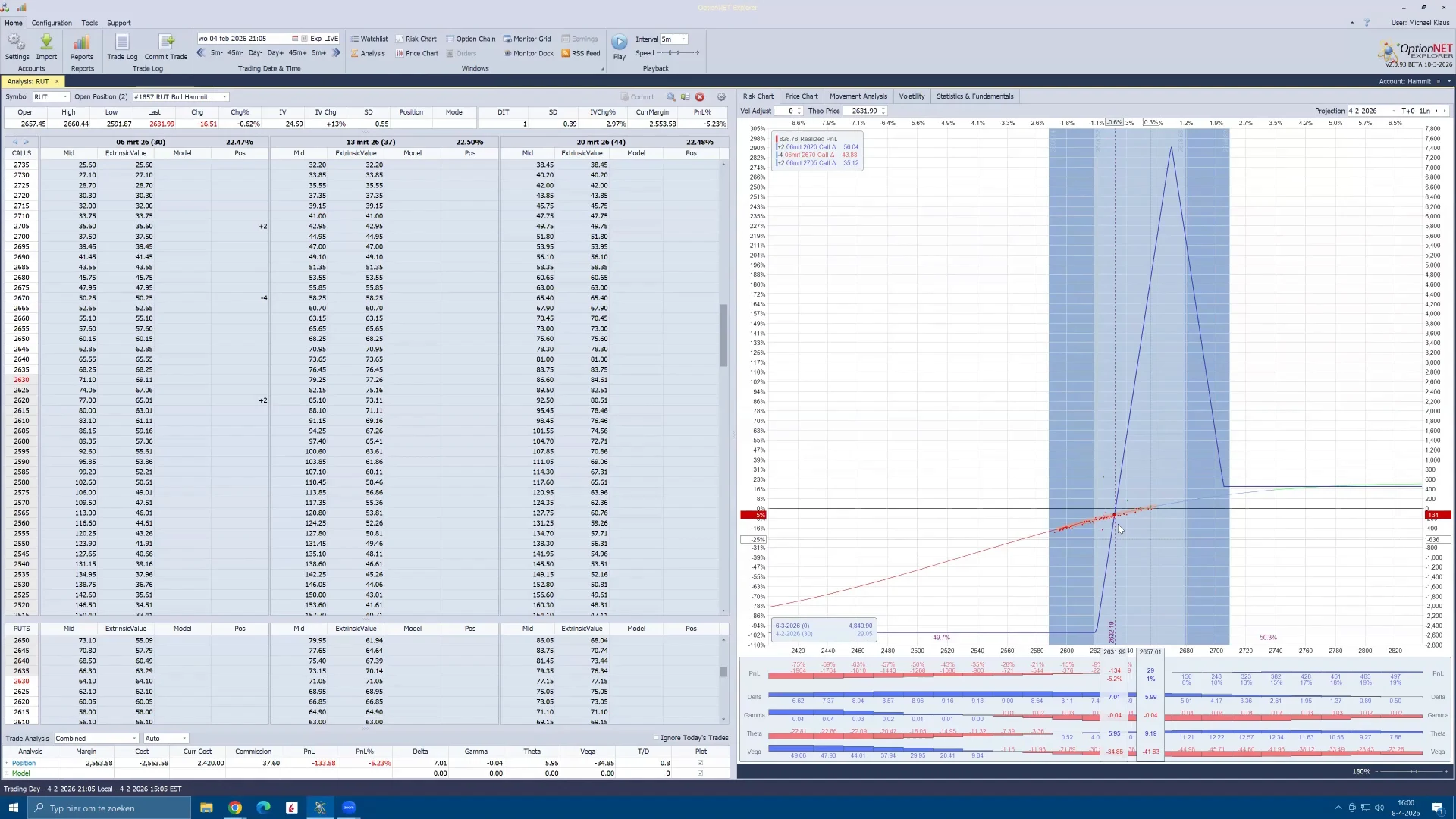This screenshot has width=1456, height=819.
Task: Open the Risk Chart window from ribbon
Action: (416, 39)
